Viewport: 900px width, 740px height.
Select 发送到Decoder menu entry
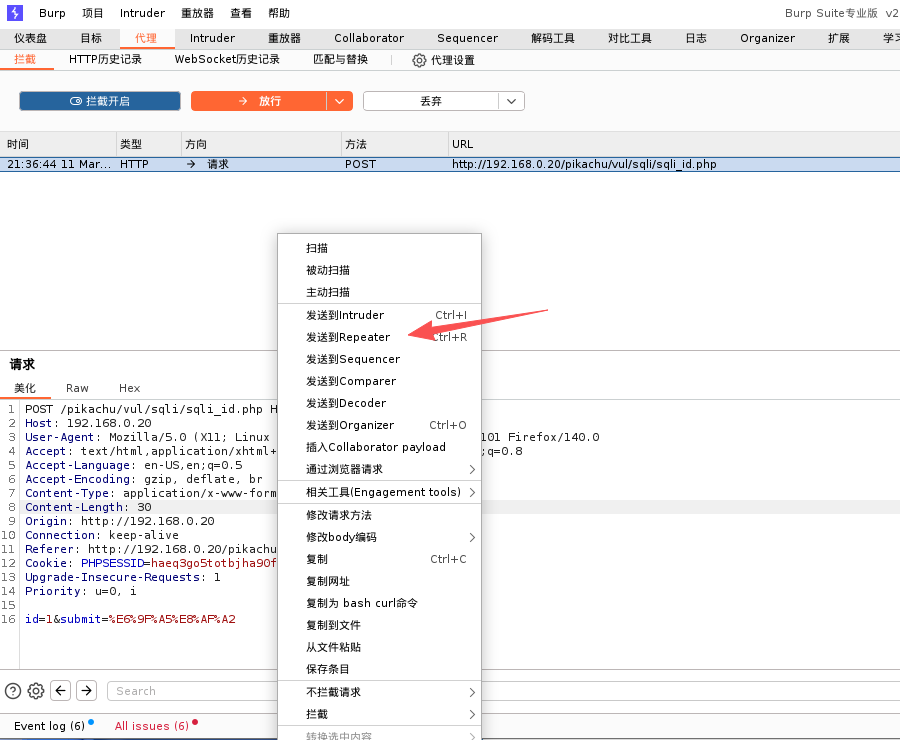[379, 403]
